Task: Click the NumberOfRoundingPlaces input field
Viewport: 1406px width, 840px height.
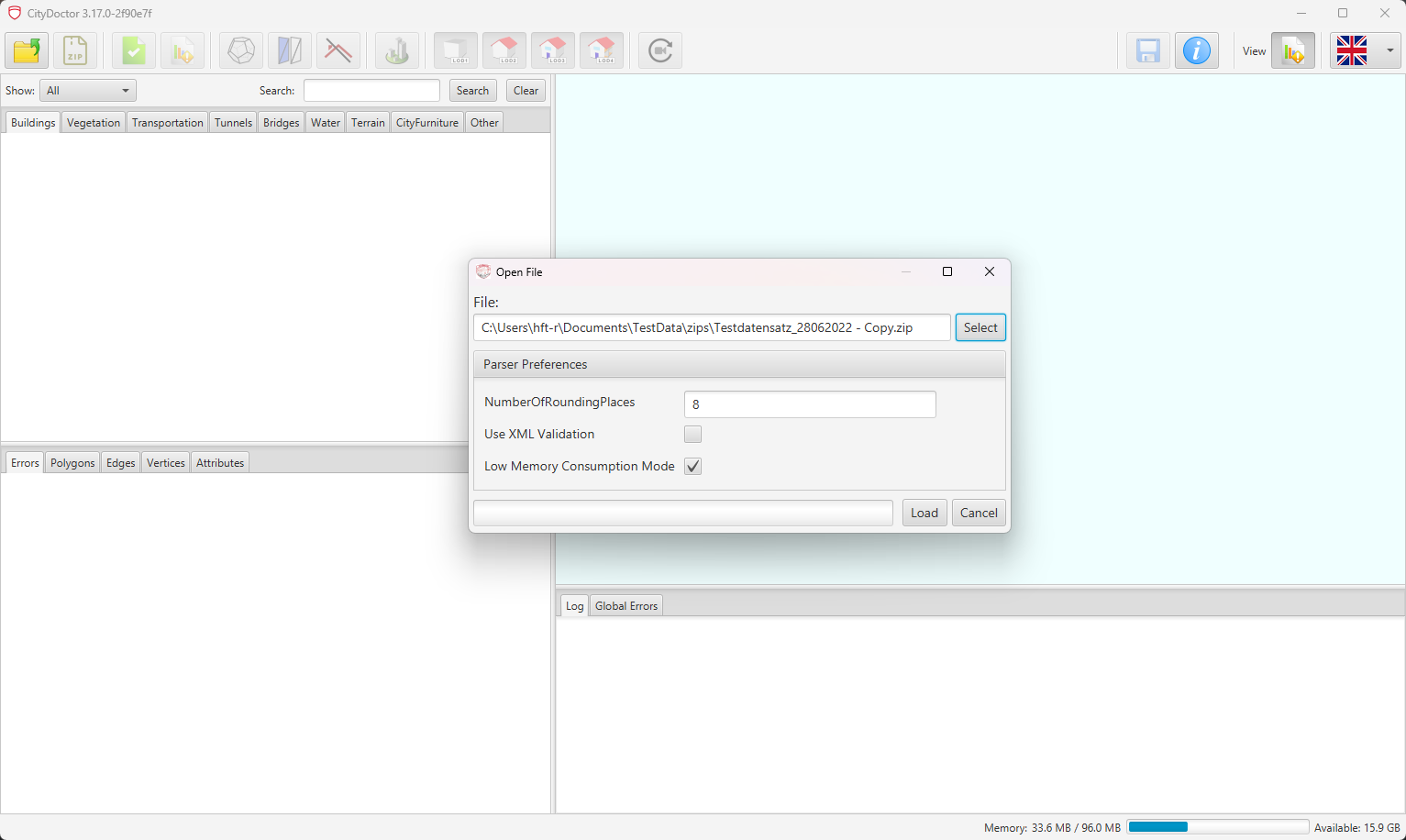Action: coord(810,404)
